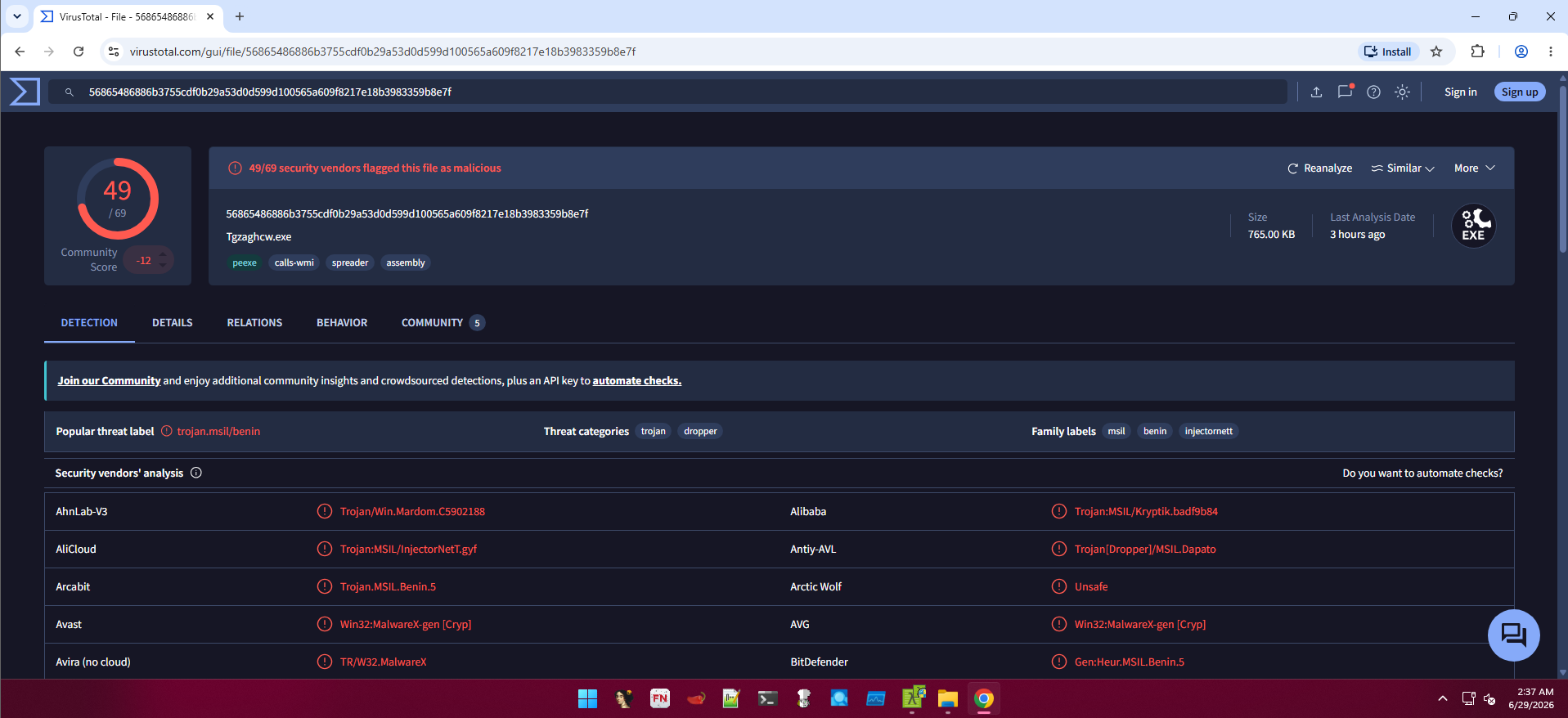Image resolution: width=1568 pixels, height=718 pixels.
Task: Select the peexe tag
Action: (245, 263)
